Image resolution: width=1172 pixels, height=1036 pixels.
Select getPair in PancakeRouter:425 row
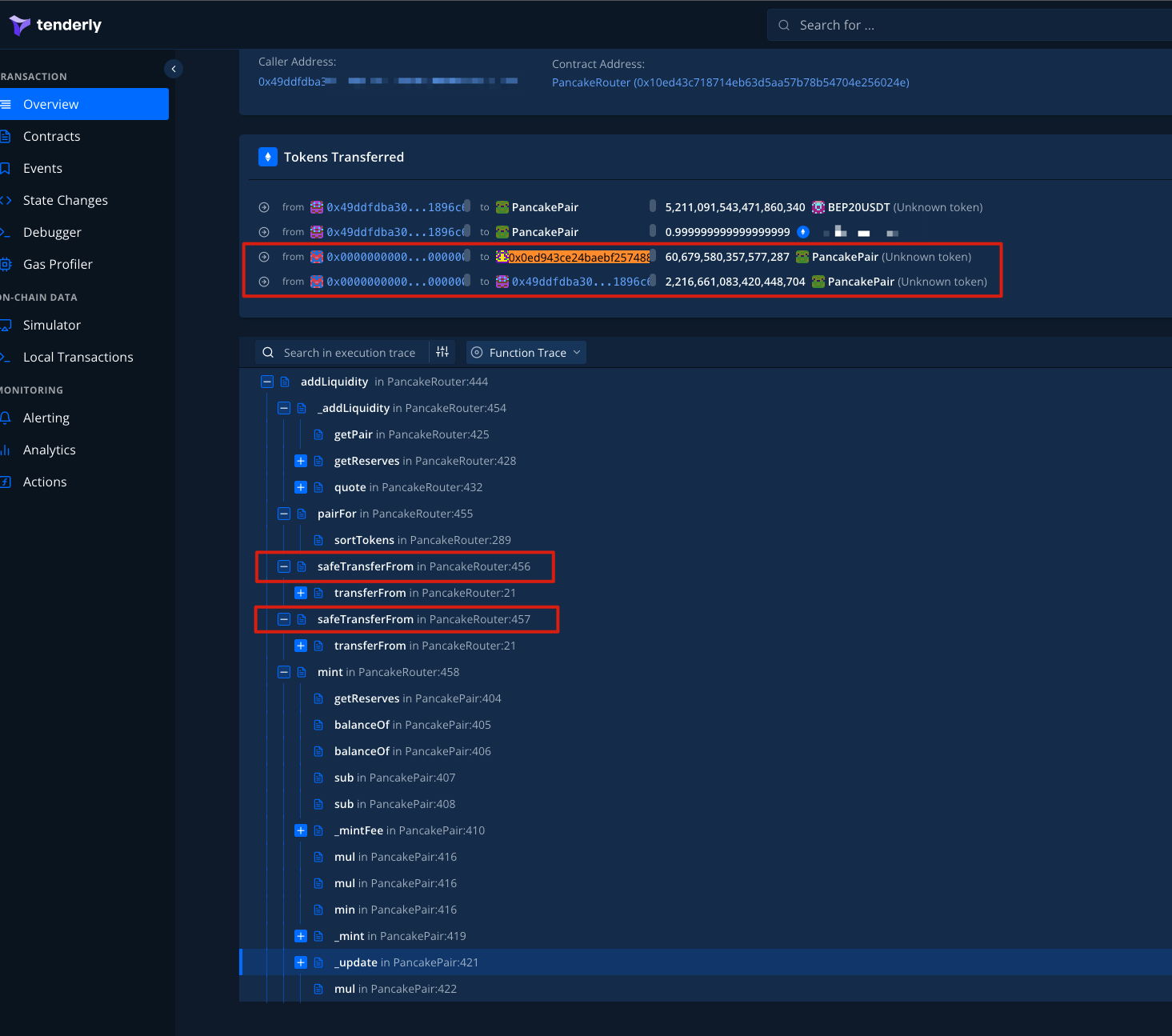coord(411,434)
